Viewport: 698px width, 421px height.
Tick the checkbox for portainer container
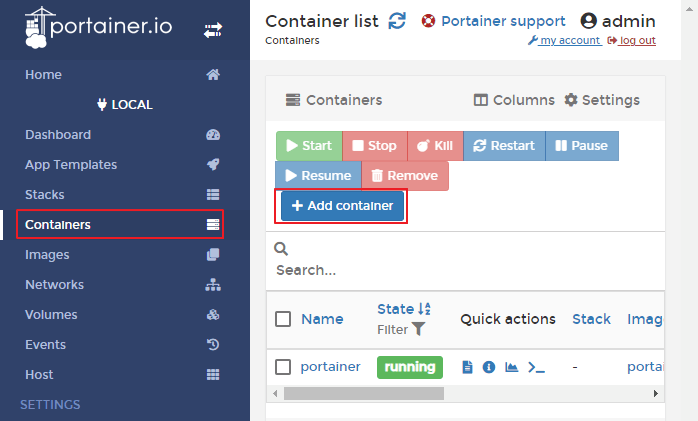(283, 367)
